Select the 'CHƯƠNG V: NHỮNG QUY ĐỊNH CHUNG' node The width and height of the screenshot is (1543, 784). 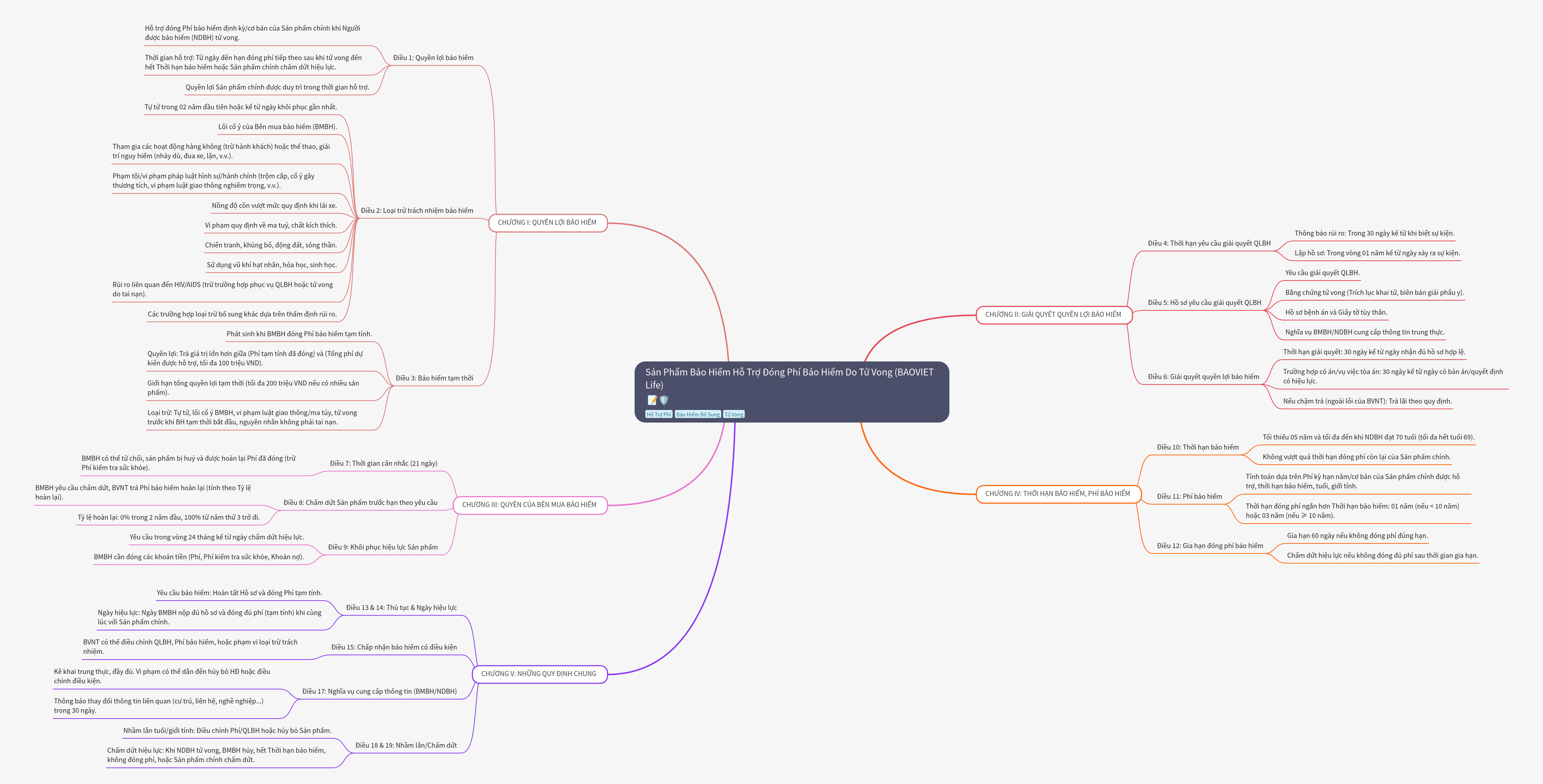click(x=539, y=674)
